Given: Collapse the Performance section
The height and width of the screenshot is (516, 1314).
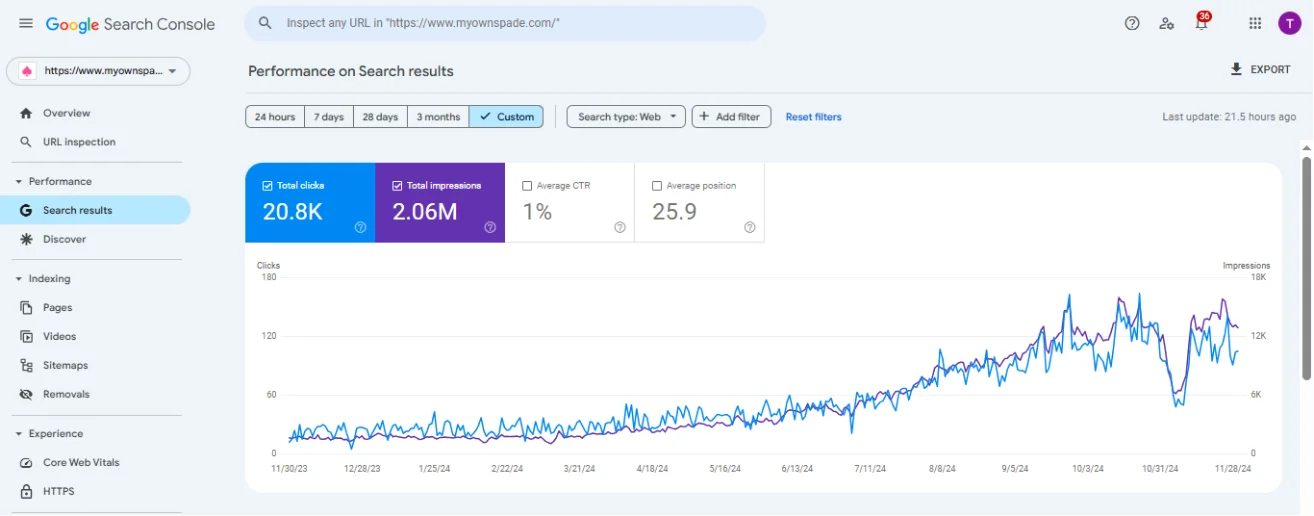Looking at the screenshot, I should pos(19,181).
